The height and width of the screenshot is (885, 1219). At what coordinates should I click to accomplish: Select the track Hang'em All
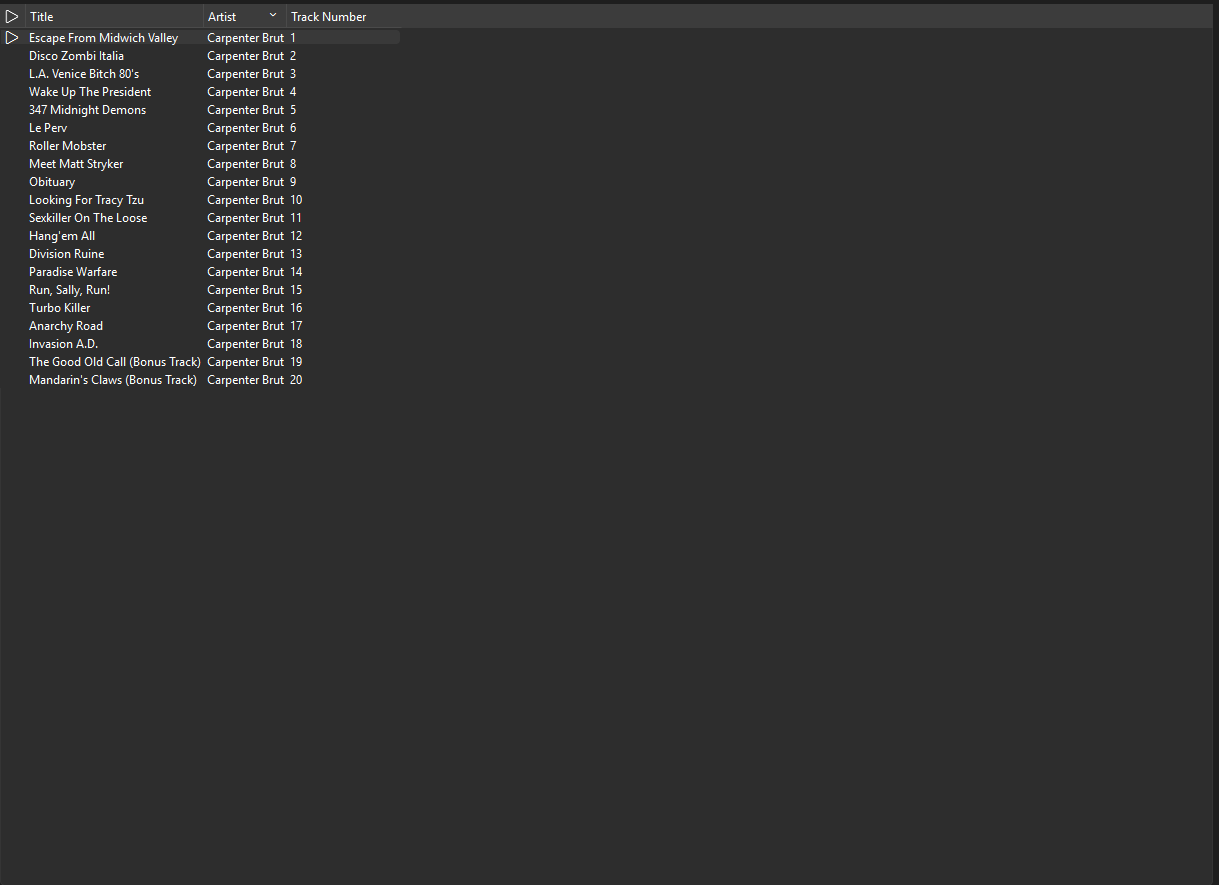coord(62,236)
